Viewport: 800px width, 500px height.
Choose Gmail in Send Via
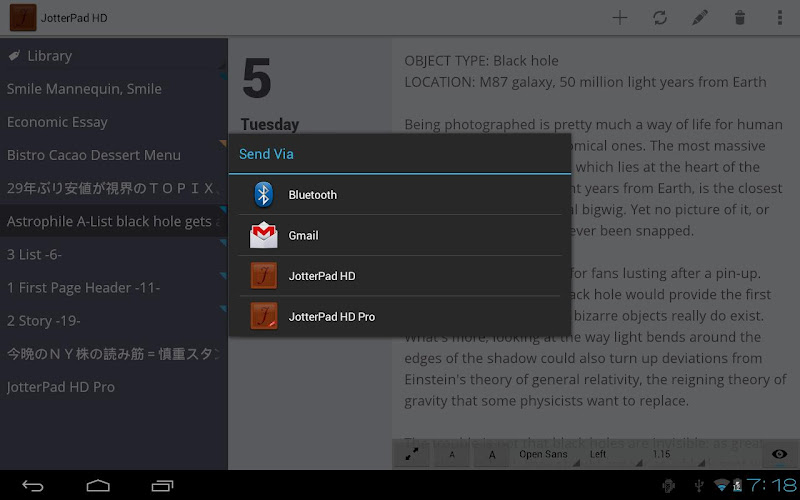(x=400, y=235)
